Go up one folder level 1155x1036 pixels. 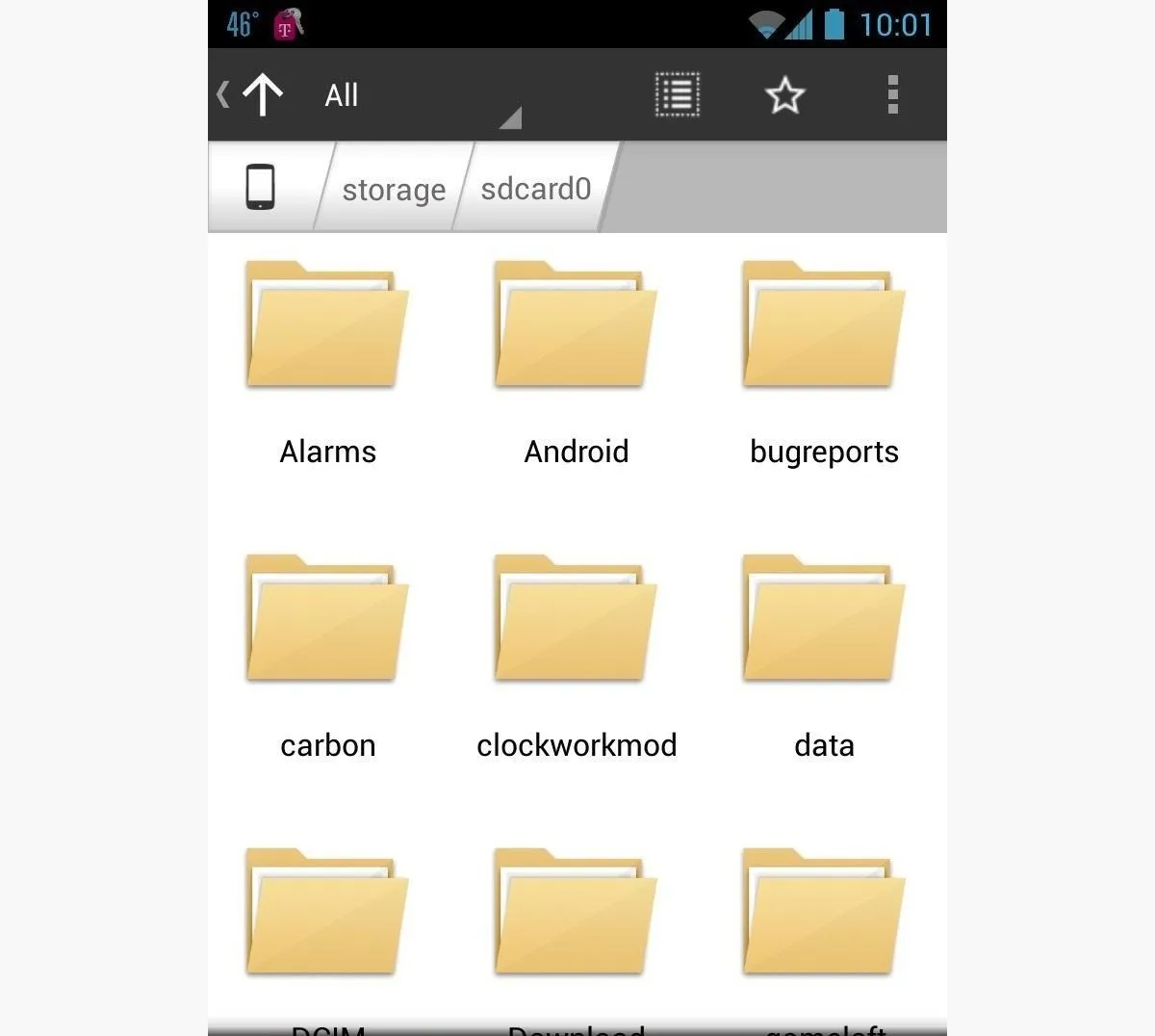click(x=263, y=95)
